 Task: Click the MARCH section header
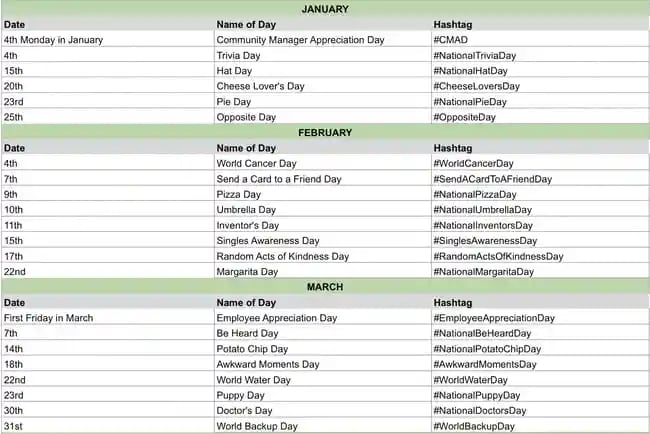pyautogui.click(x=325, y=287)
